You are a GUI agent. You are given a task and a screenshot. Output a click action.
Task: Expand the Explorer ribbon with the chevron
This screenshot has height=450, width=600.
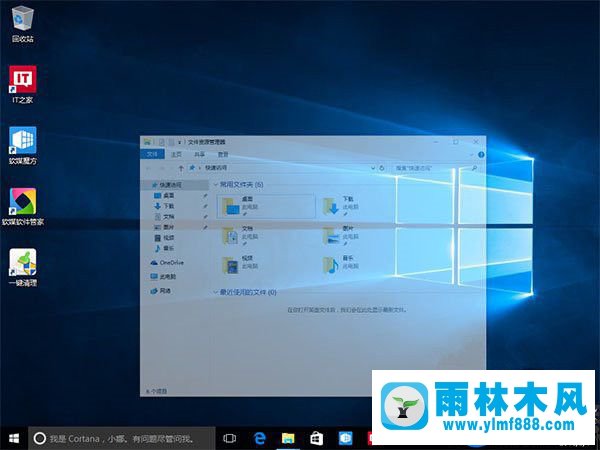(471, 155)
